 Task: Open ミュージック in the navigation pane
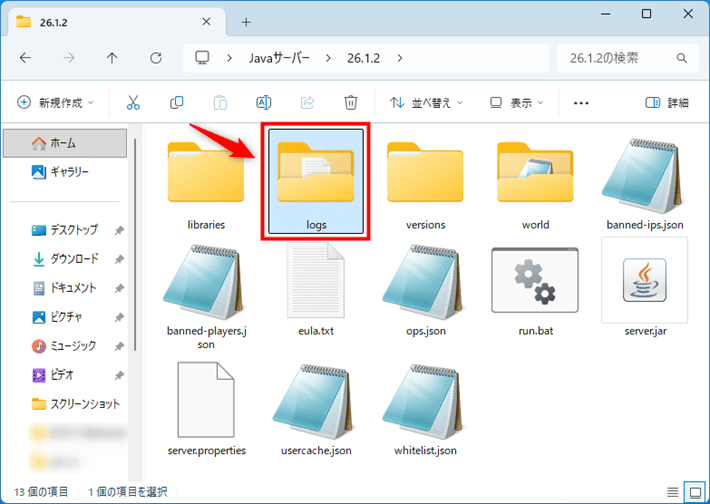65,346
